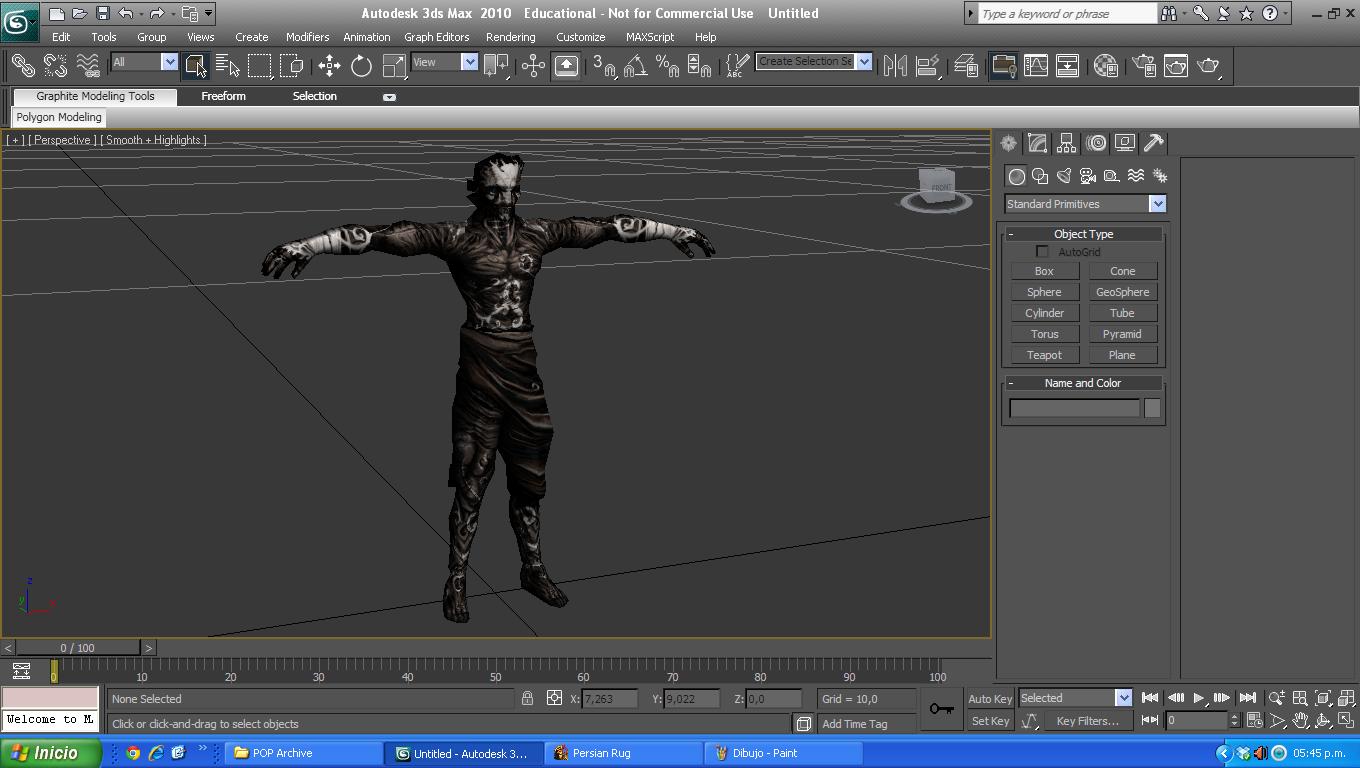Switch to Dibujo - Paint in taskbar
The image size is (1360, 768).
[x=765, y=753]
